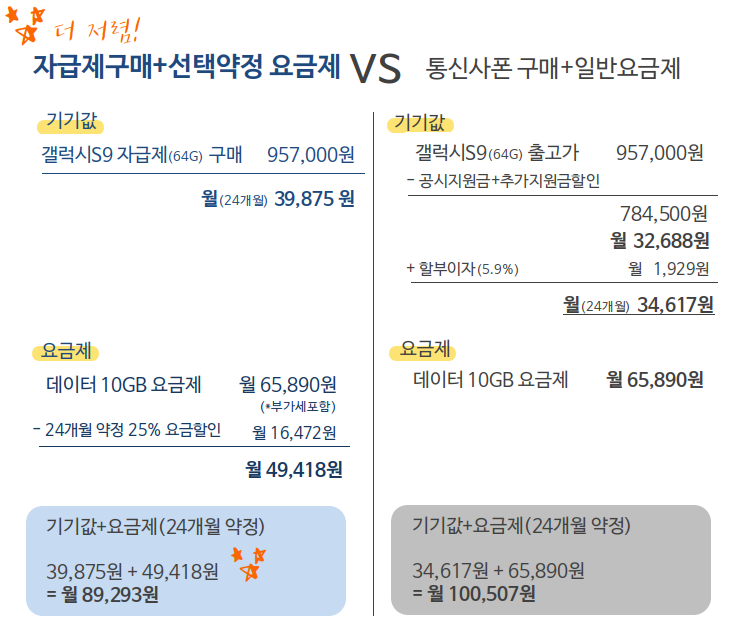Click the 784,500원 discounted device price
730x622 pixels.
pyautogui.click(x=663, y=214)
